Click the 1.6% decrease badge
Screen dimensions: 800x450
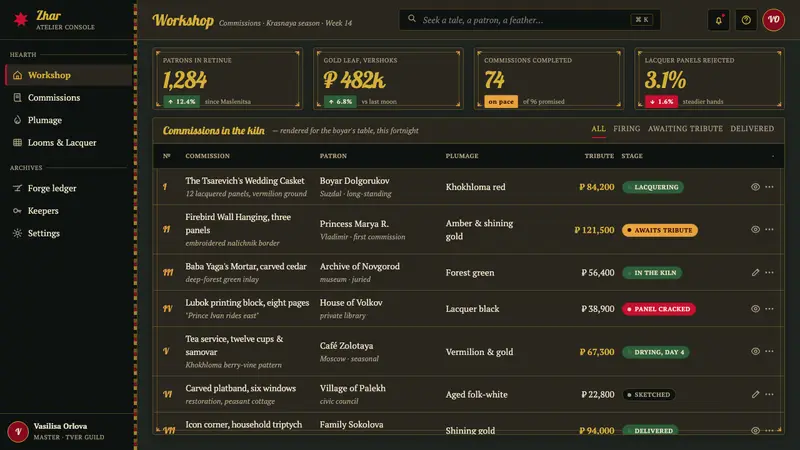coord(661,102)
